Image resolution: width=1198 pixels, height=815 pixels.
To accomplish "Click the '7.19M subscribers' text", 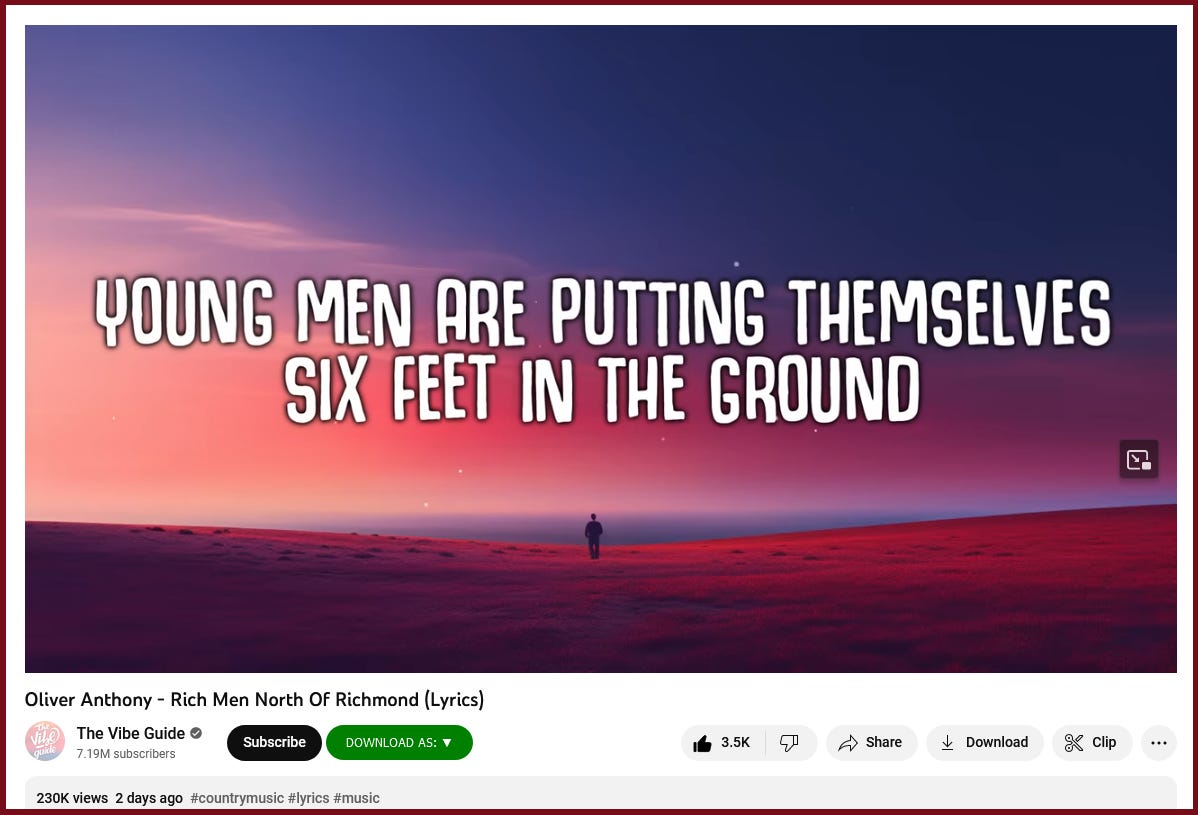I will pyautogui.click(x=126, y=754).
